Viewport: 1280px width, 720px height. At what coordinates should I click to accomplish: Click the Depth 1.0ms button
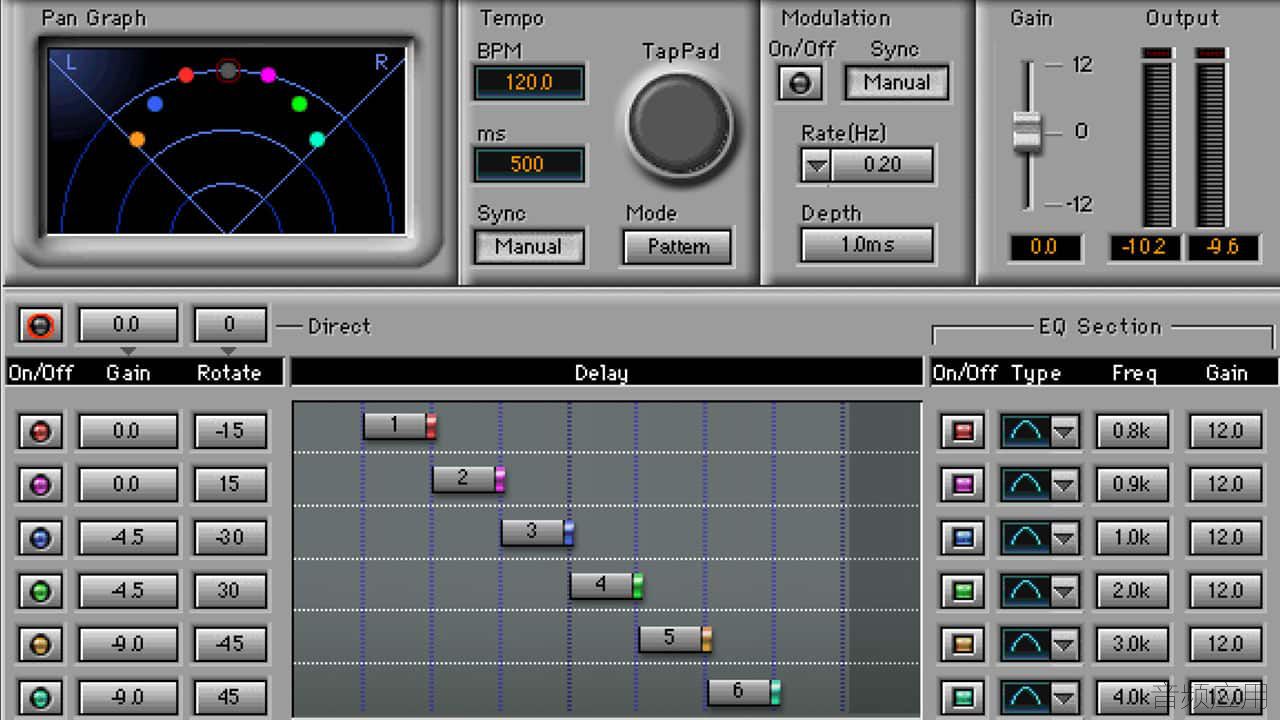click(867, 244)
